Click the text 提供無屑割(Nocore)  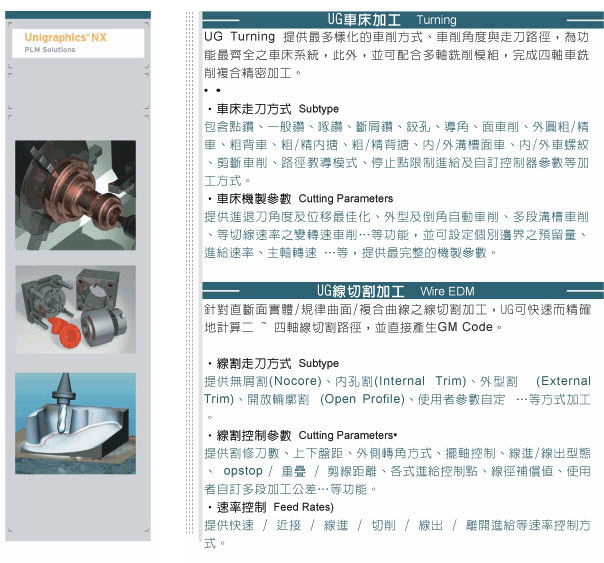263,381
